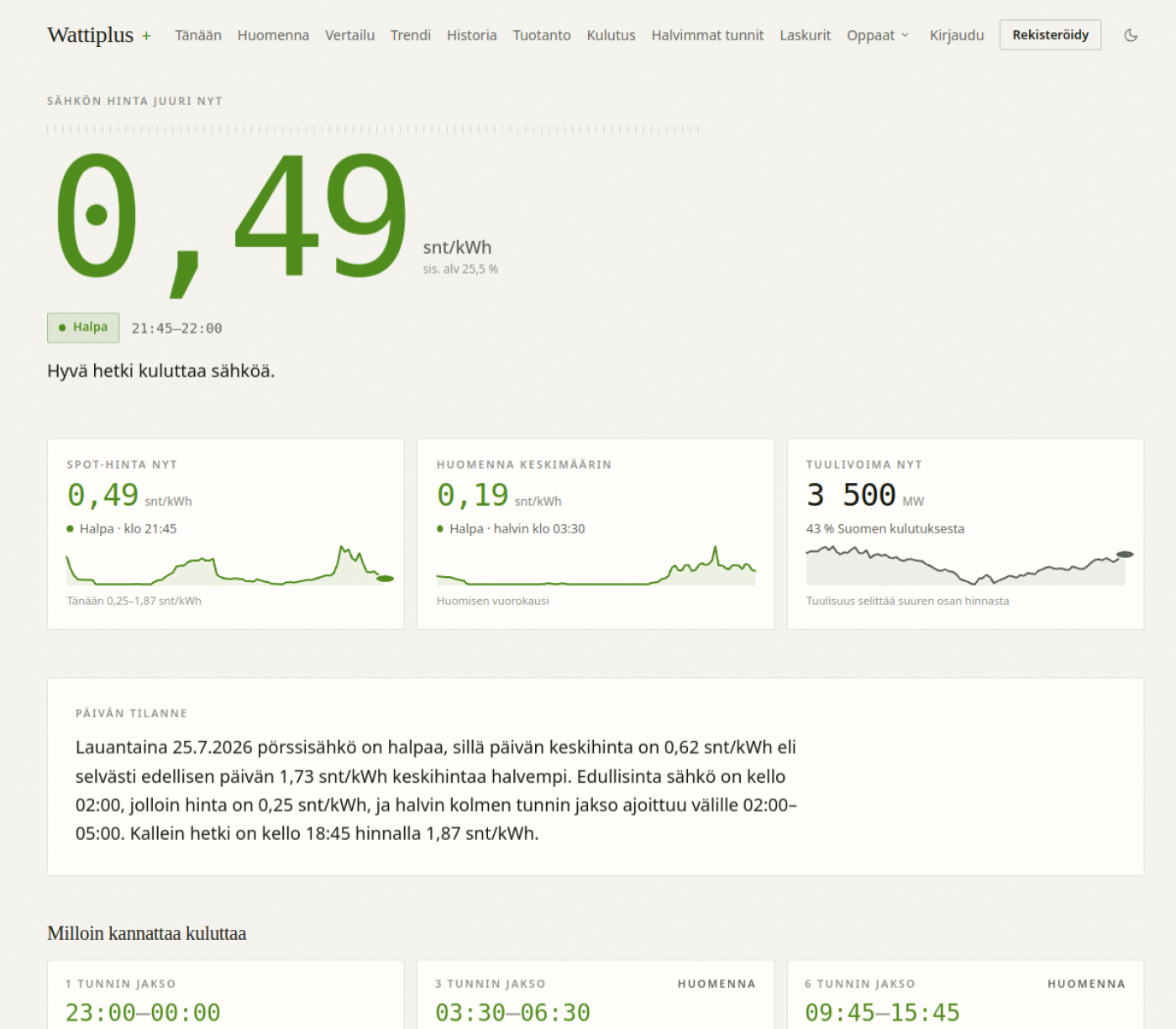
Task: Click the tick-mark timeline strip above the price
Action: (373, 129)
